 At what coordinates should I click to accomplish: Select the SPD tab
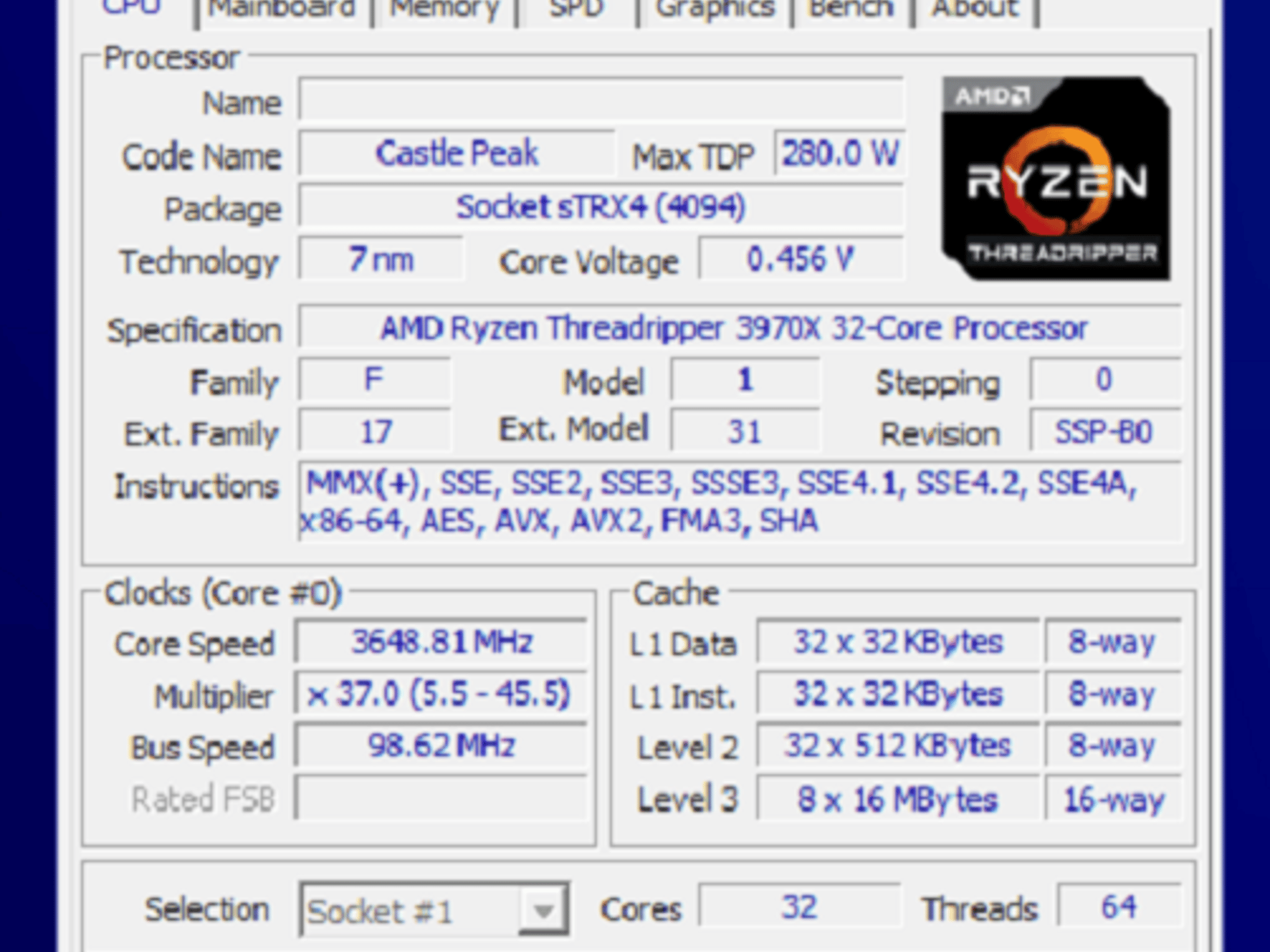pos(577,11)
